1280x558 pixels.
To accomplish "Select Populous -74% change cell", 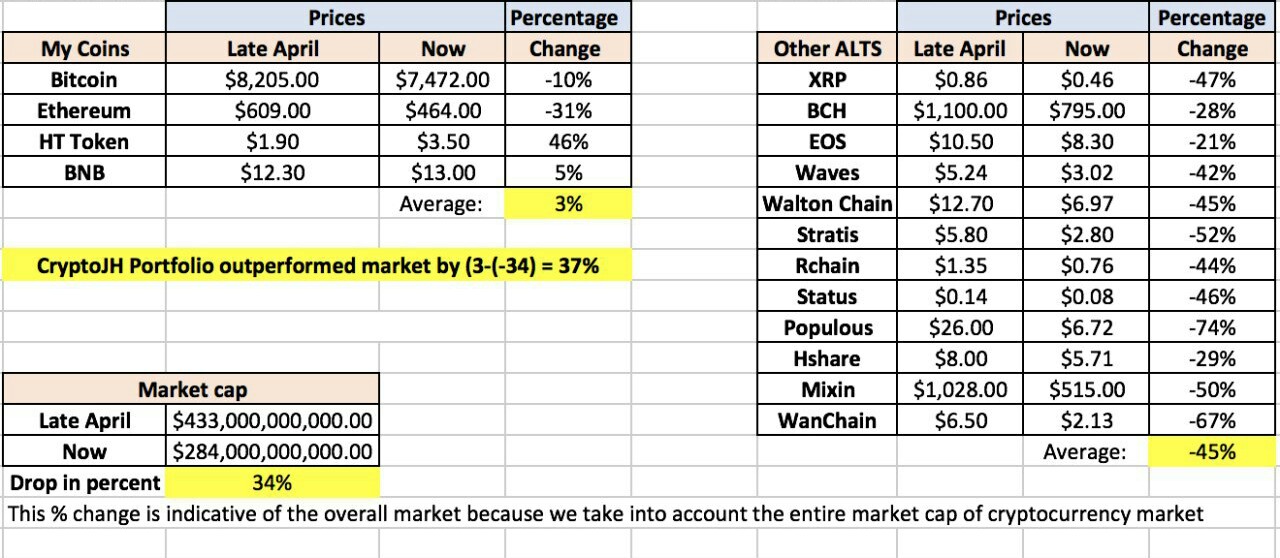I will click(1212, 328).
